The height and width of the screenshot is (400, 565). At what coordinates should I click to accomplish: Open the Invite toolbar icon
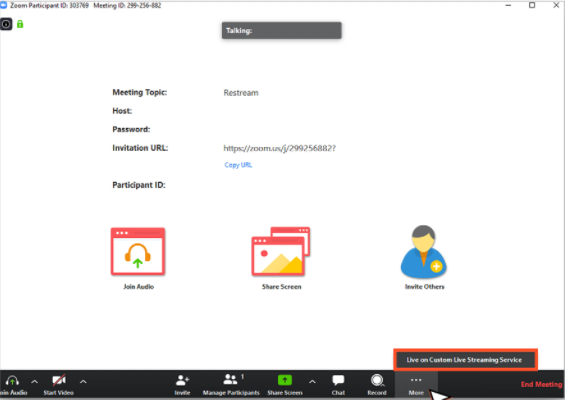tap(182, 381)
